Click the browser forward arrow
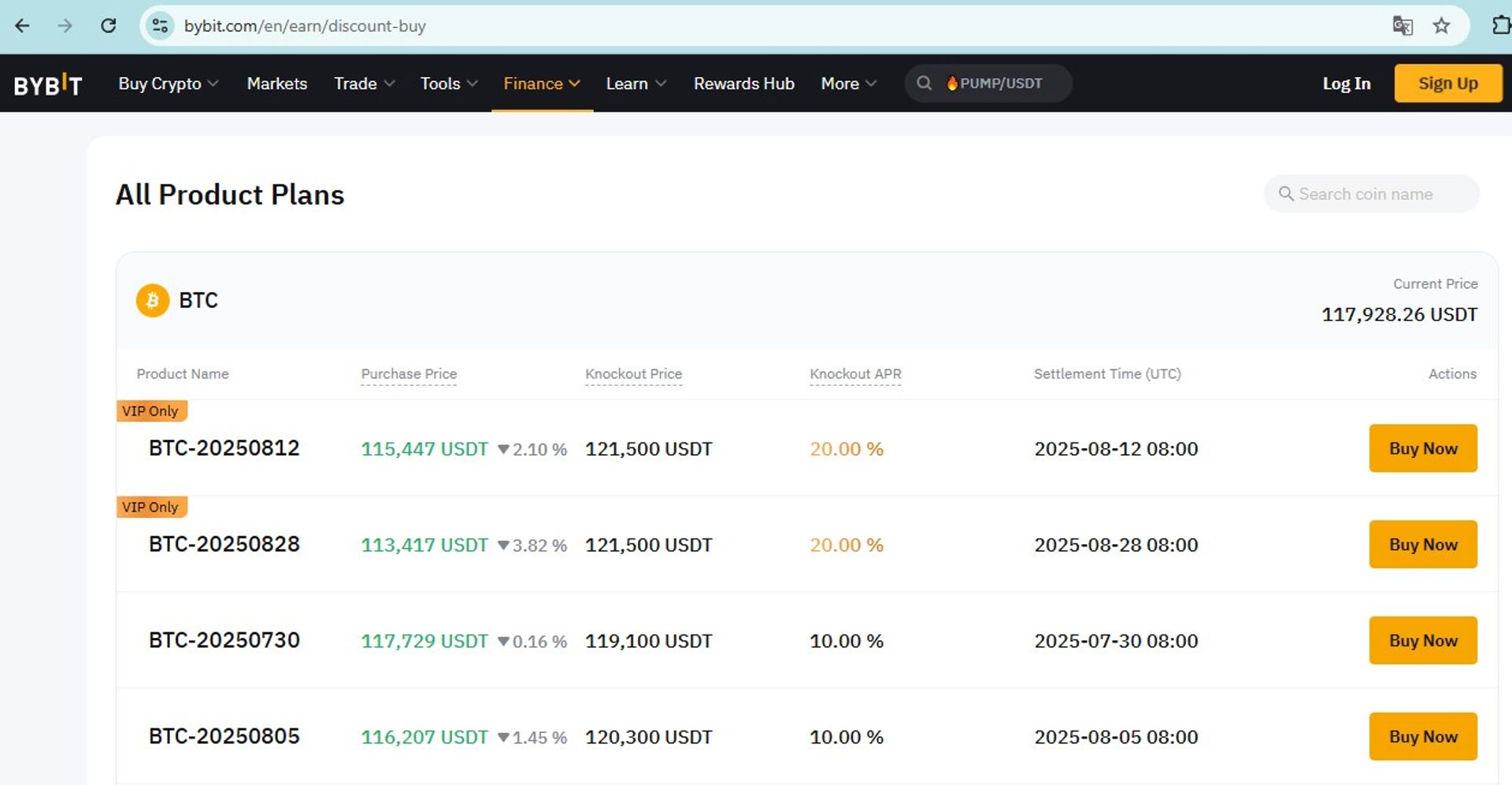Screen dimensions: 1512x785 tap(65, 26)
